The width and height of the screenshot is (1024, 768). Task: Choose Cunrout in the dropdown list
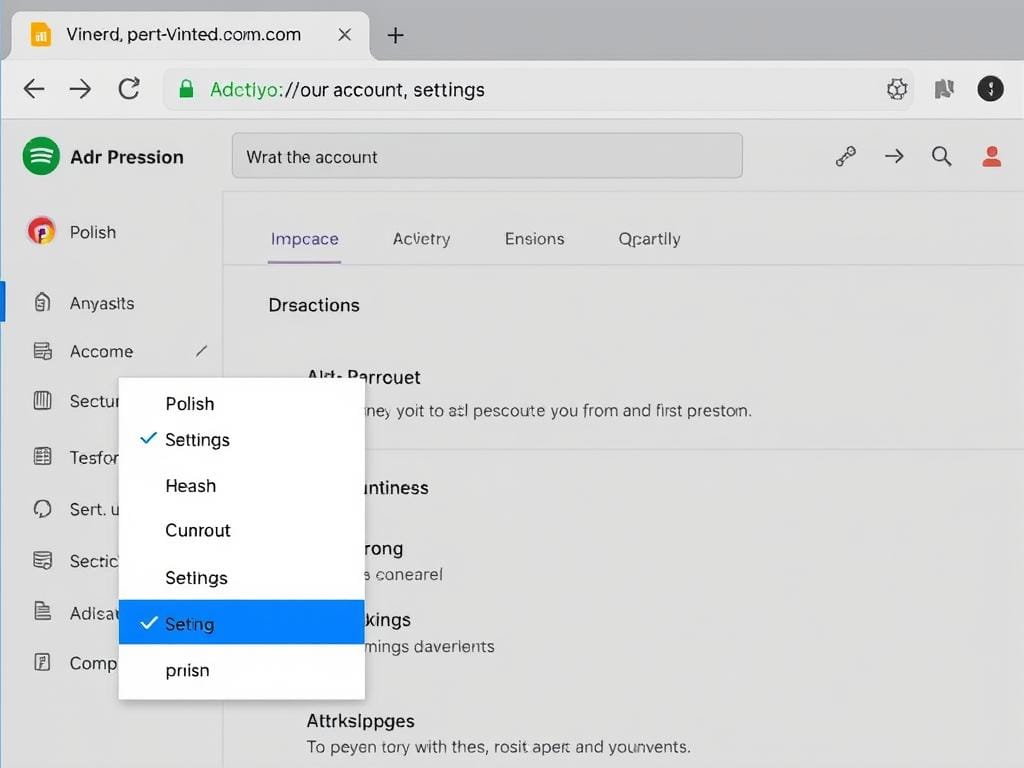tap(198, 531)
